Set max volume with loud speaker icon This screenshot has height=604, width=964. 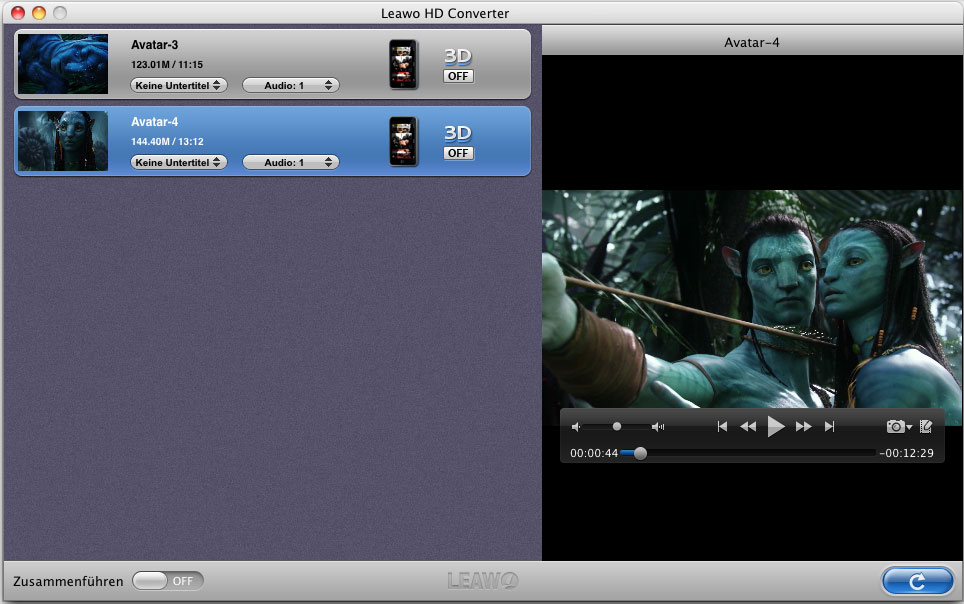coord(658,427)
